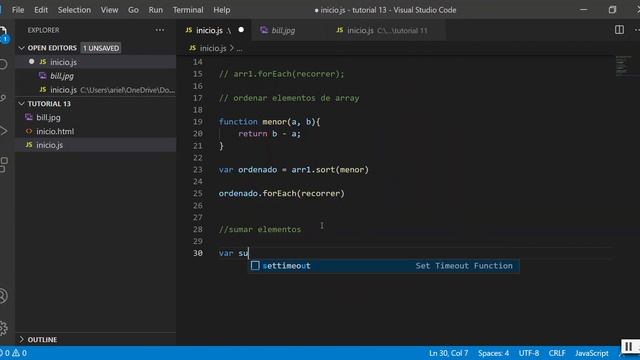Screen dimensions: 640x360
Task: Click Ln 30, Col 7 in status bar
Action: click(x=448, y=353)
